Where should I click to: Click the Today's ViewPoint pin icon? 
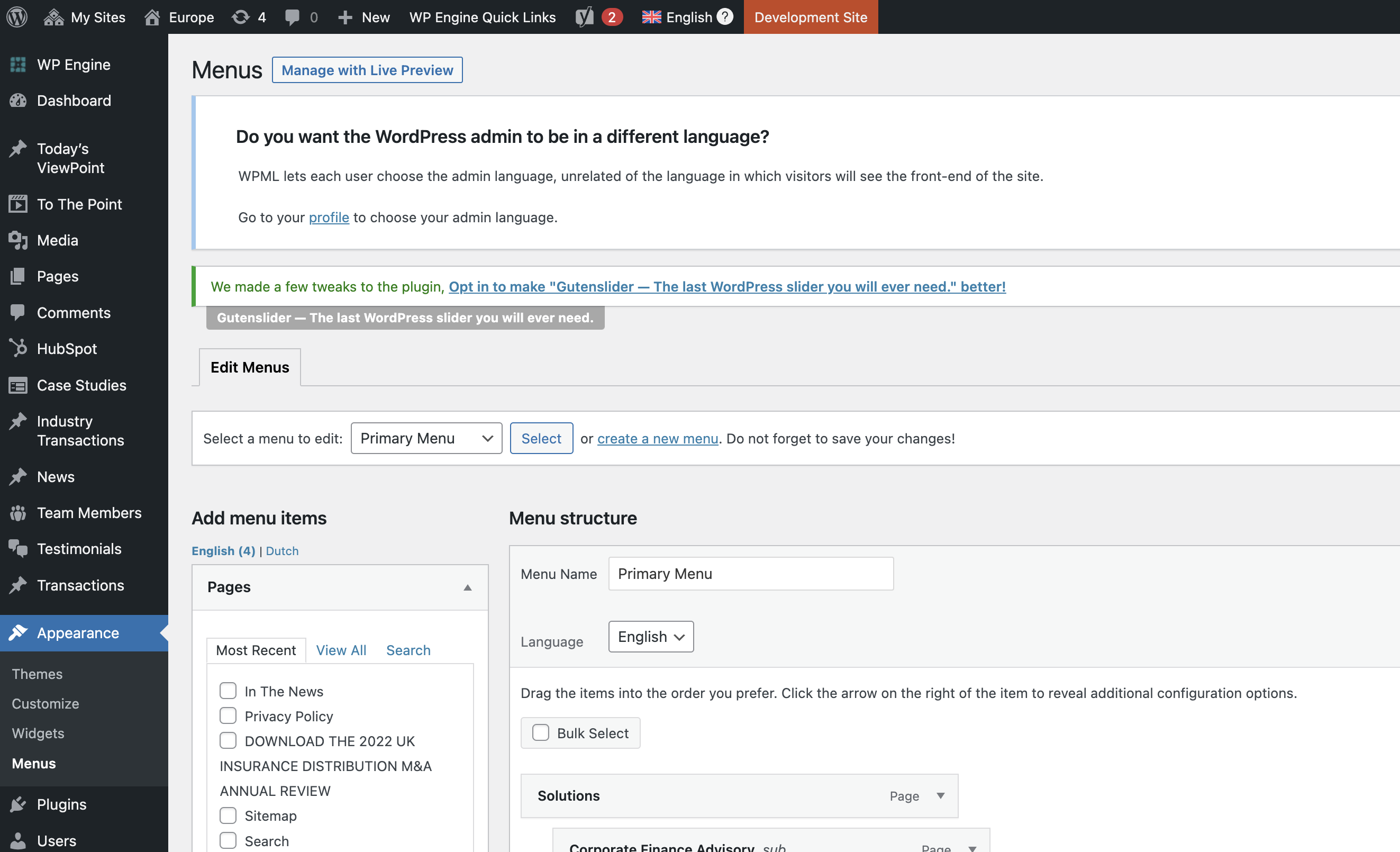tap(17, 148)
